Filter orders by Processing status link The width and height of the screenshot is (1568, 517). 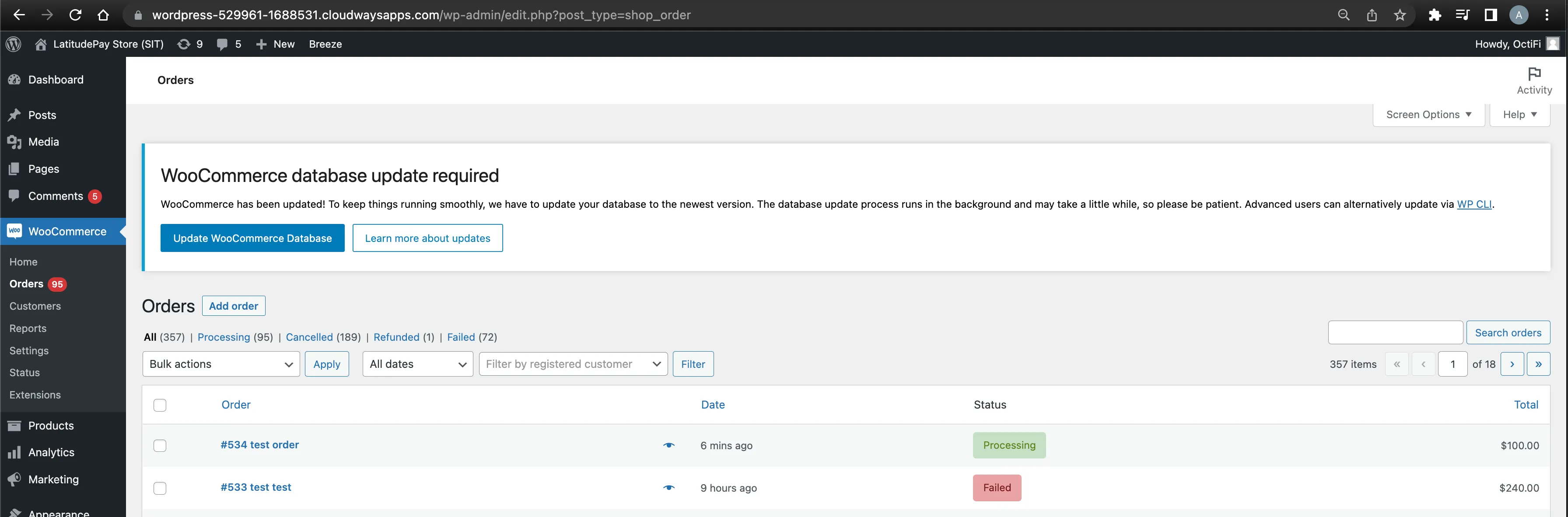click(224, 337)
